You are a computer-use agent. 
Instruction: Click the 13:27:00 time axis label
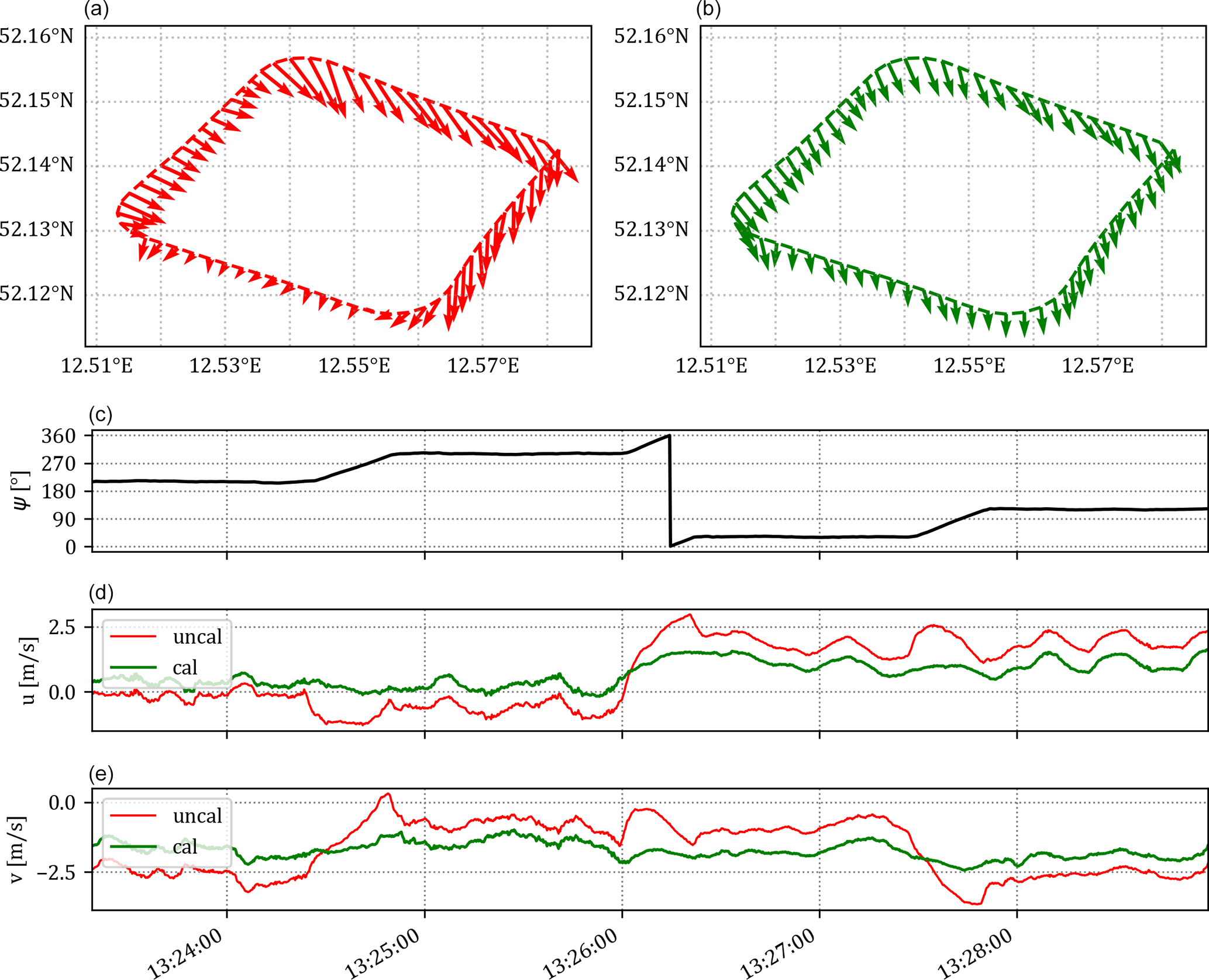click(x=779, y=953)
